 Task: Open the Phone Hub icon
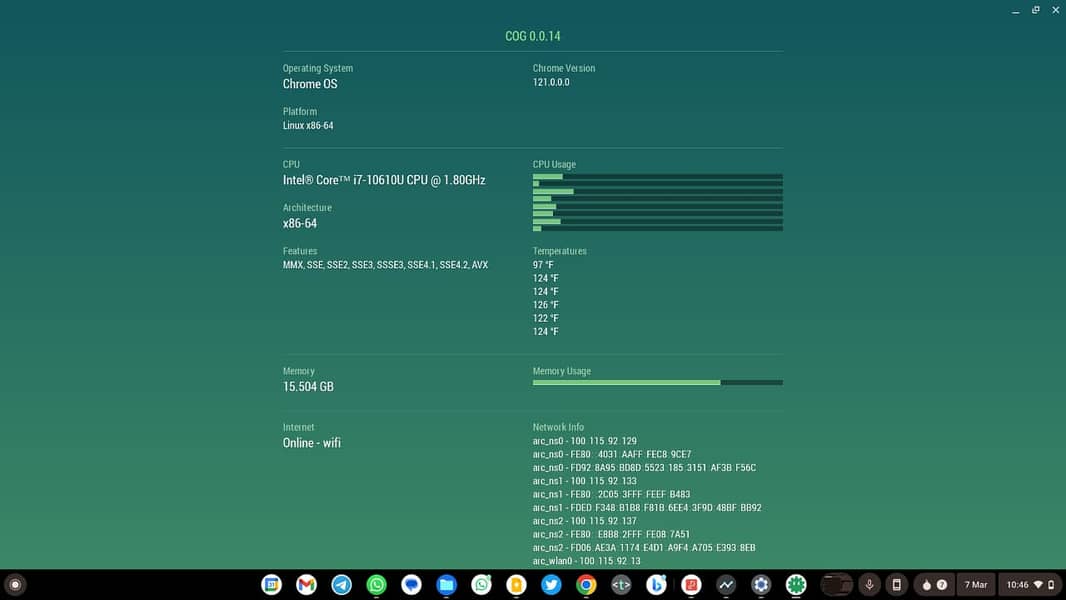(x=897, y=585)
